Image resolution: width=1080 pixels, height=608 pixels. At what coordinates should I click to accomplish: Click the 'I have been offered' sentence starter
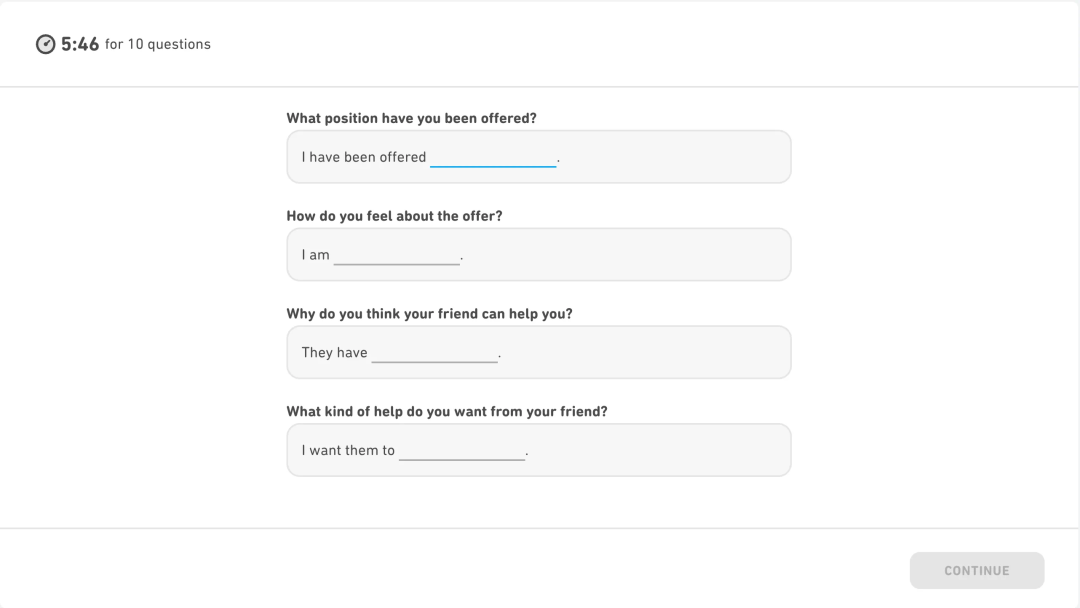[364, 157]
